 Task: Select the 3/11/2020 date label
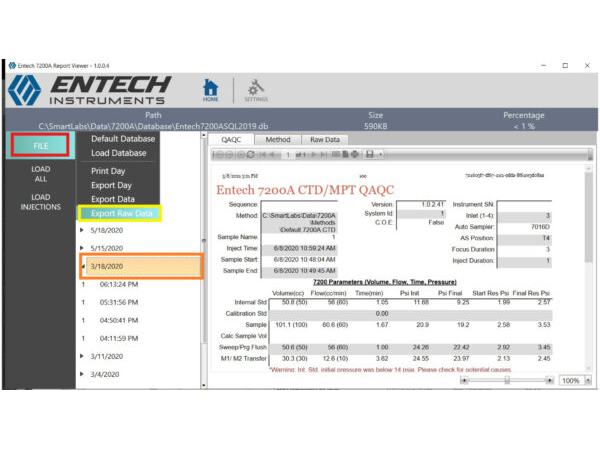click(107, 356)
